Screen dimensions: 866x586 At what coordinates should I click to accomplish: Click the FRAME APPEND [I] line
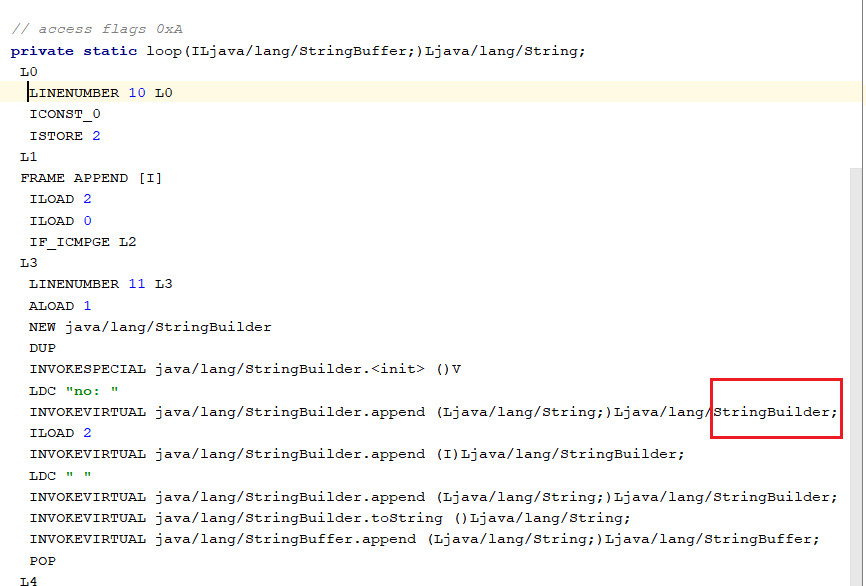click(91, 178)
